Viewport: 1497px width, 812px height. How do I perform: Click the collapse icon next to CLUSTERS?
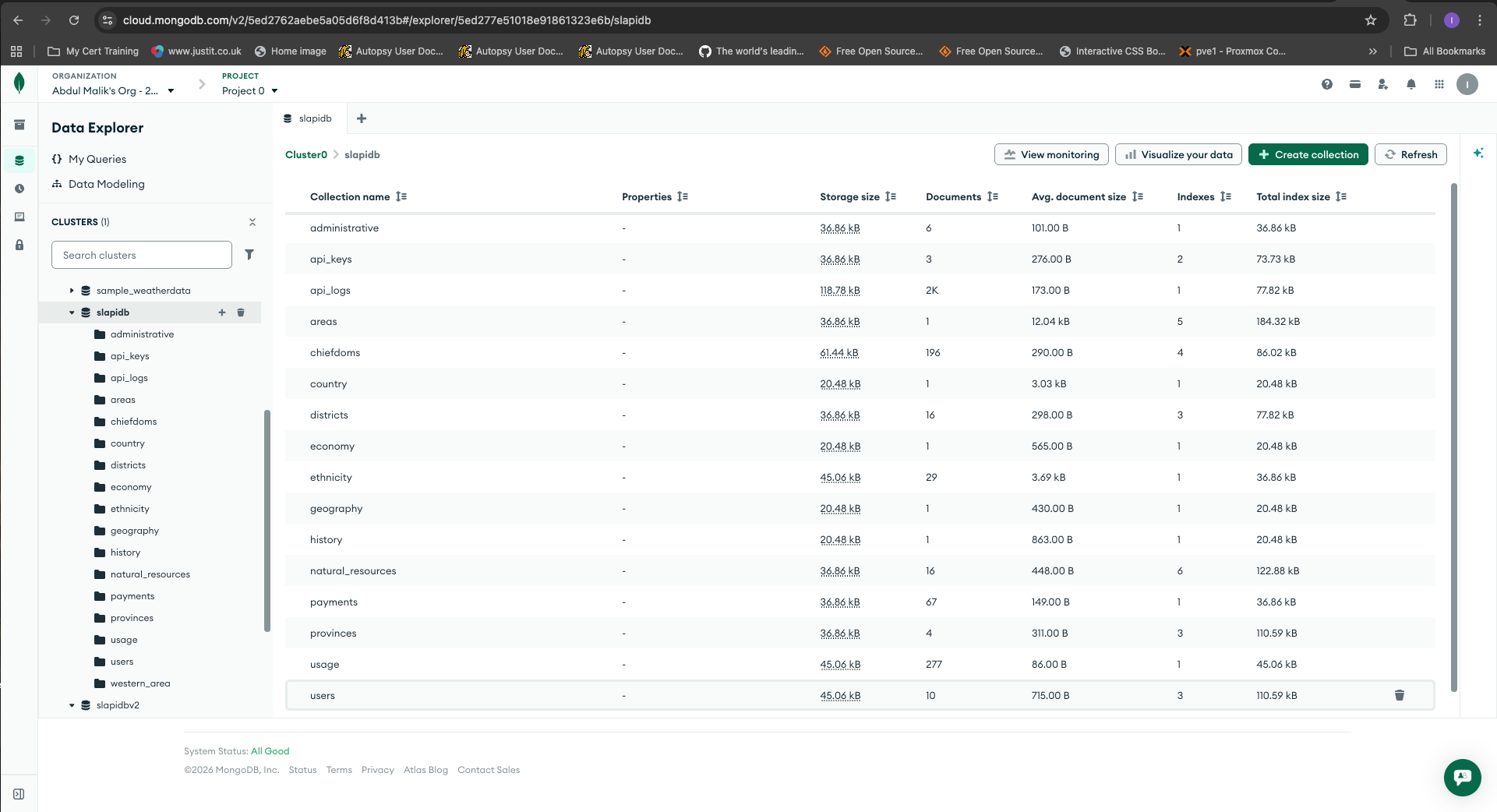pos(252,222)
